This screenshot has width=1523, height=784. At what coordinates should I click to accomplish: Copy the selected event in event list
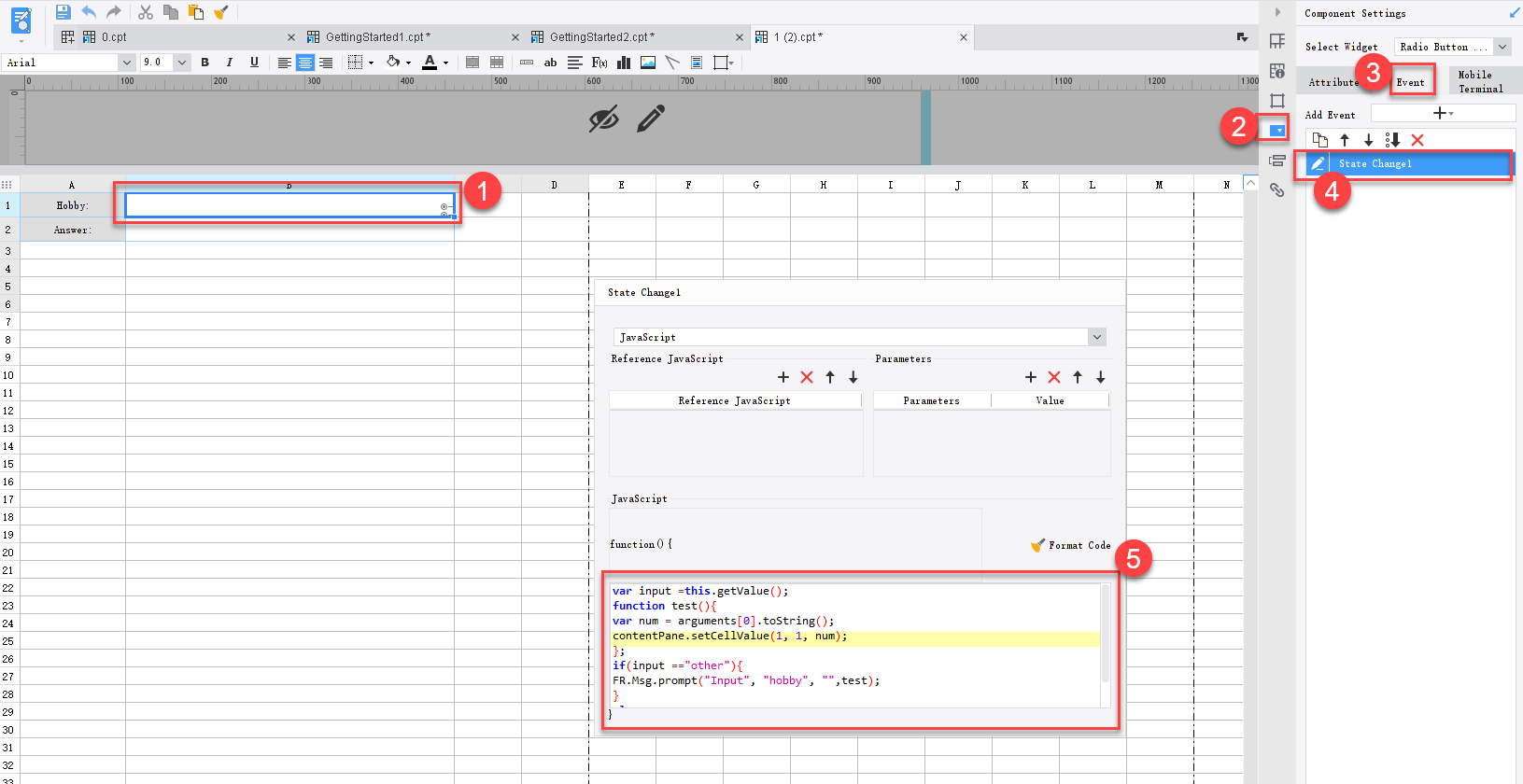(x=1319, y=140)
